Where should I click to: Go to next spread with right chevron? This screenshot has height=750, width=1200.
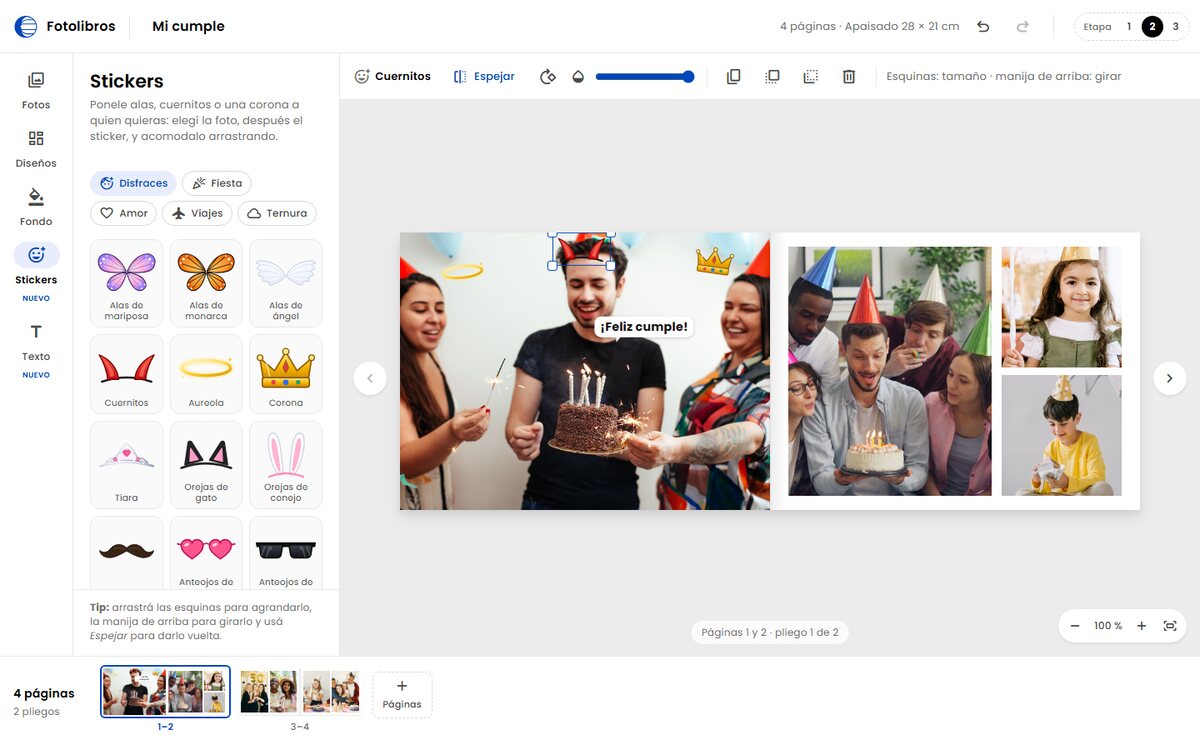(1170, 378)
